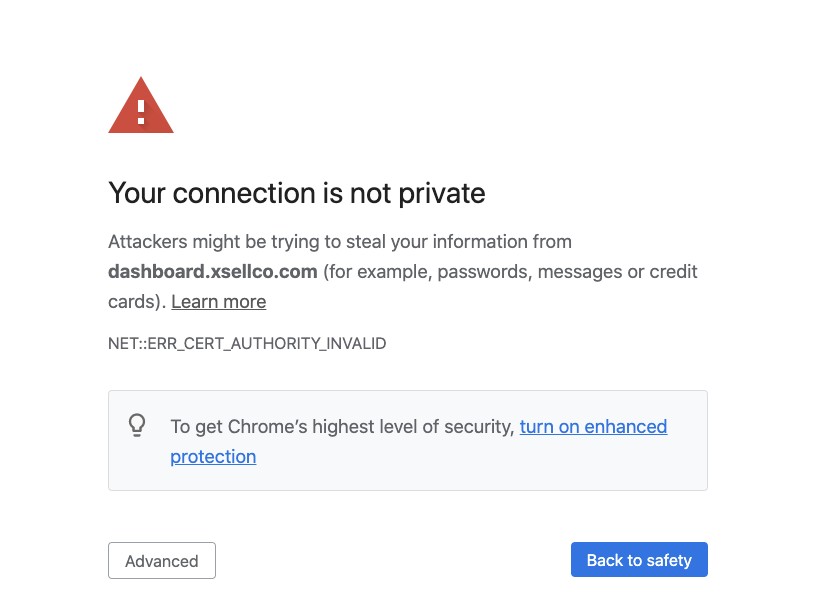Go back to safety
830x605 pixels.
[639, 559]
